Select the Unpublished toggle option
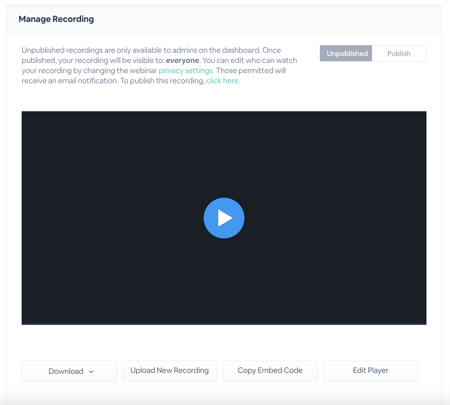The image size is (450, 405). coord(346,53)
